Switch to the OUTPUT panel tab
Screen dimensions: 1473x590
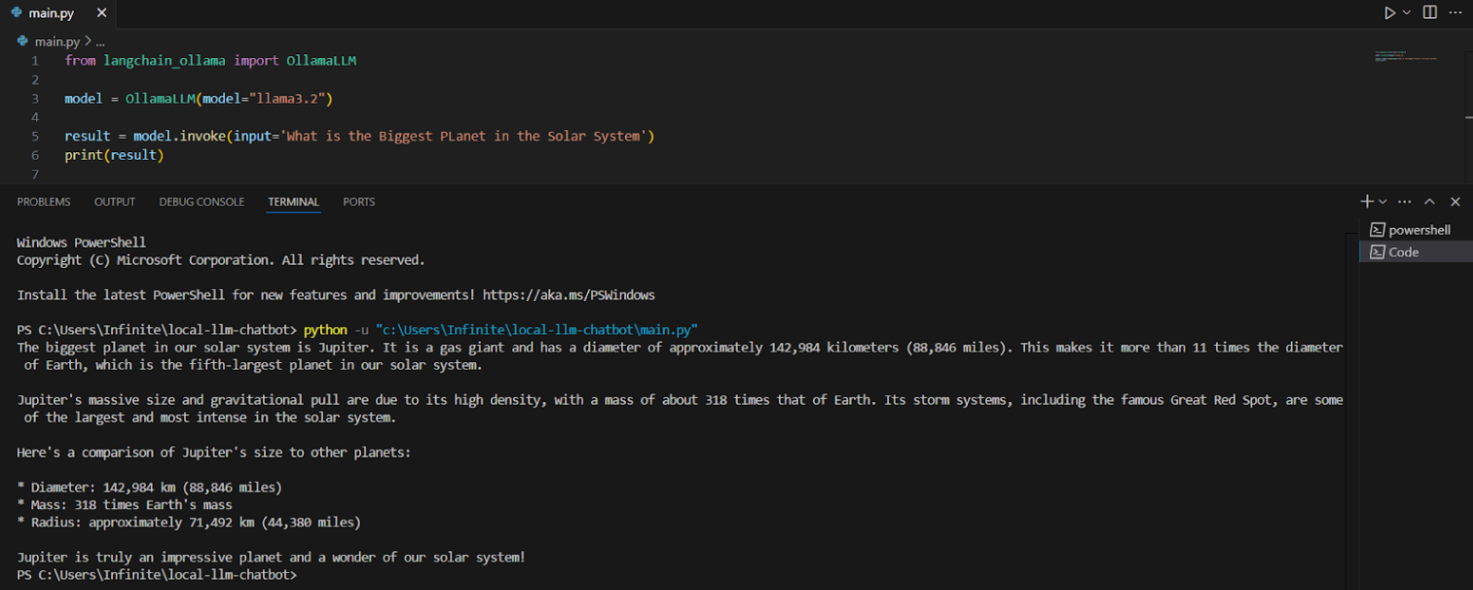(115, 202)
